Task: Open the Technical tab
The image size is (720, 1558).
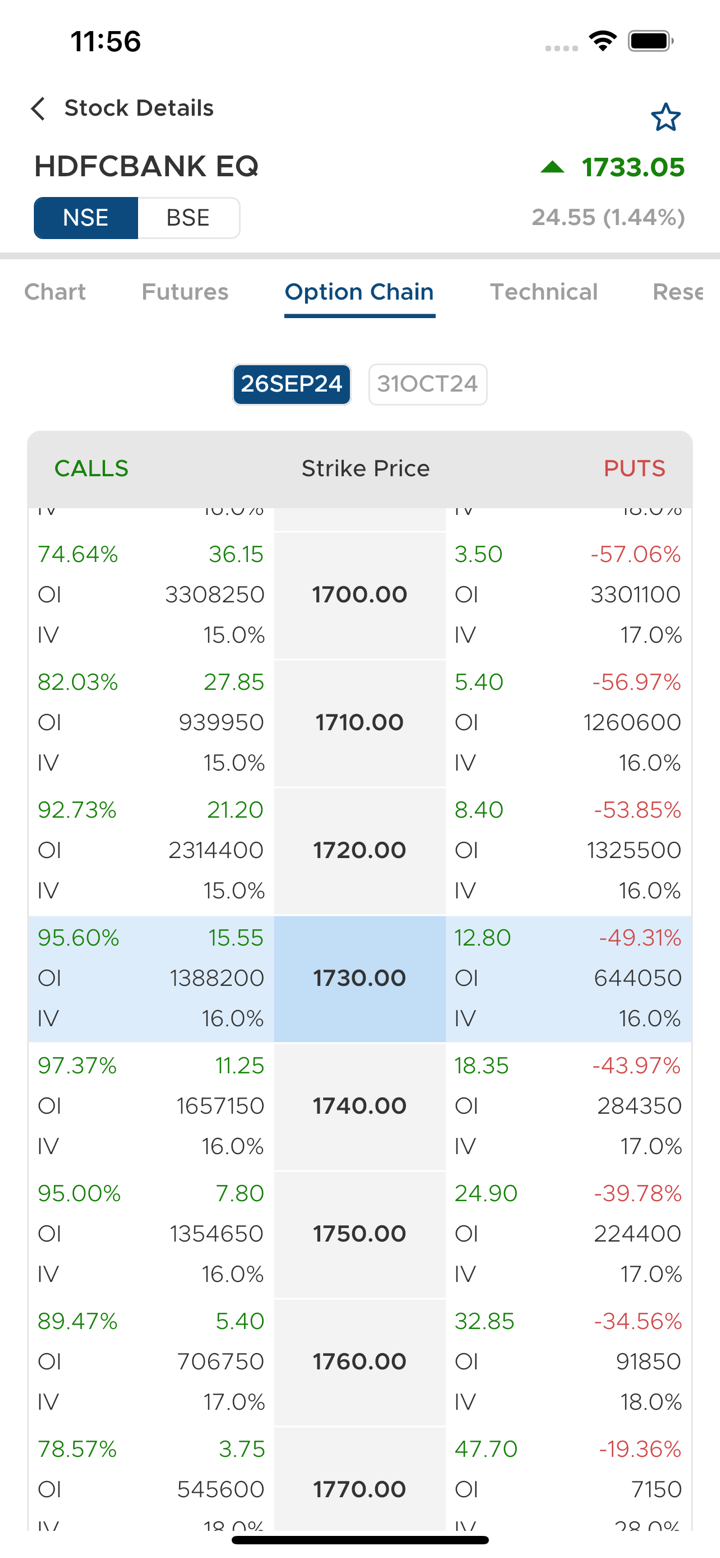Action: (543, 292)
